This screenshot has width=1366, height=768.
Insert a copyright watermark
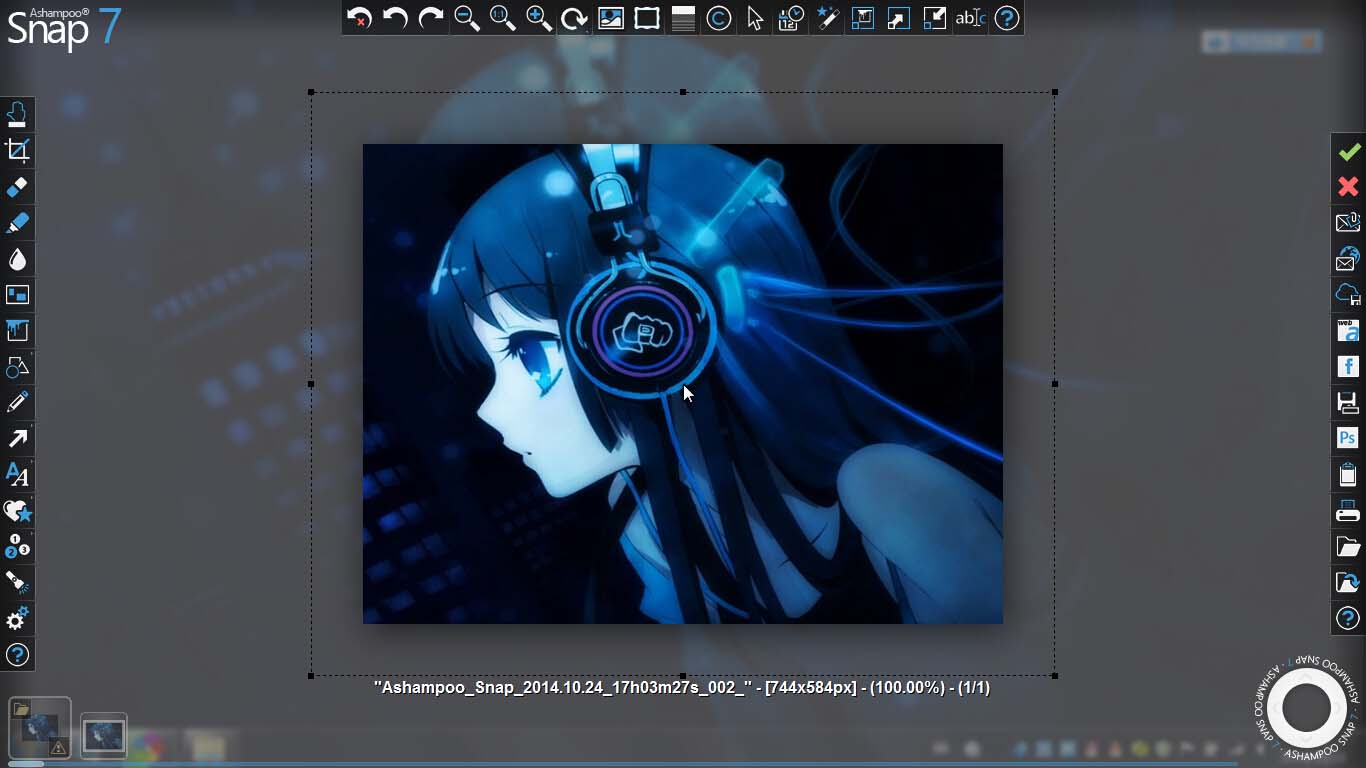[719, 18]
